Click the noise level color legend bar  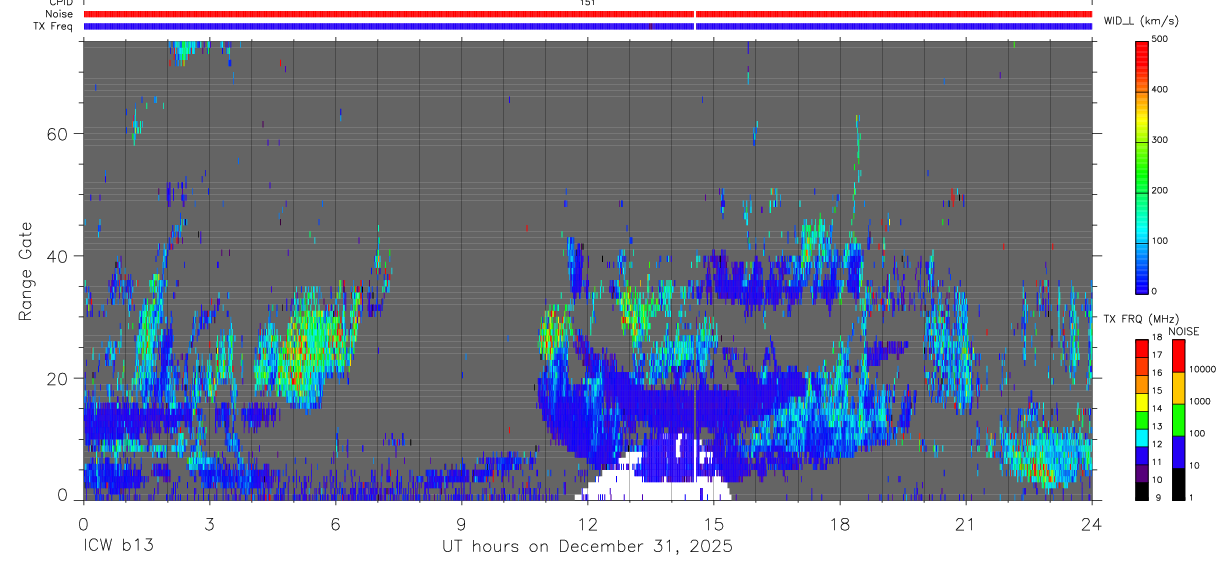pyautogui.click(x=1179, y=419)
